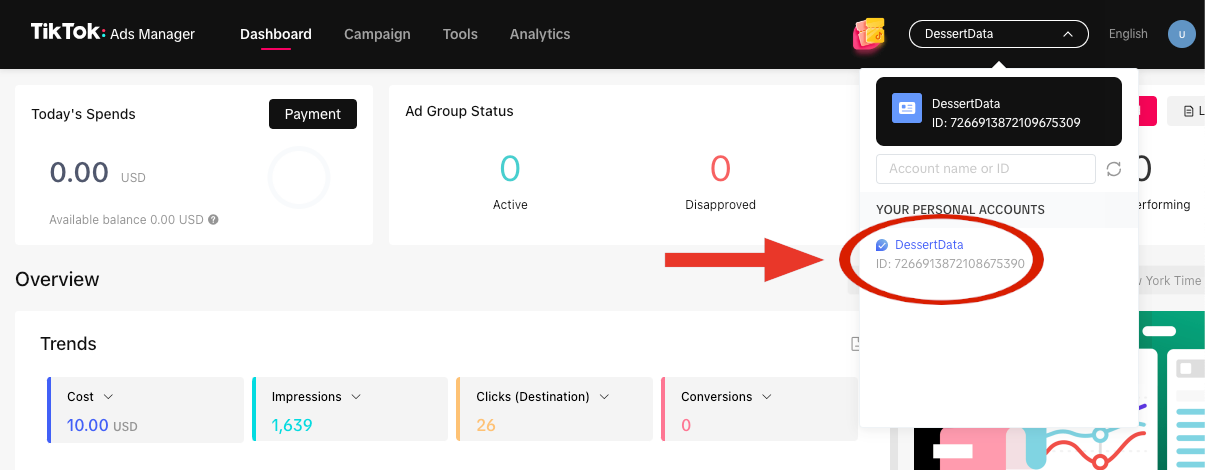Click the verified check icon next to DessertData
Viewport: 1205px width, 470px height.
pos(882,245)
